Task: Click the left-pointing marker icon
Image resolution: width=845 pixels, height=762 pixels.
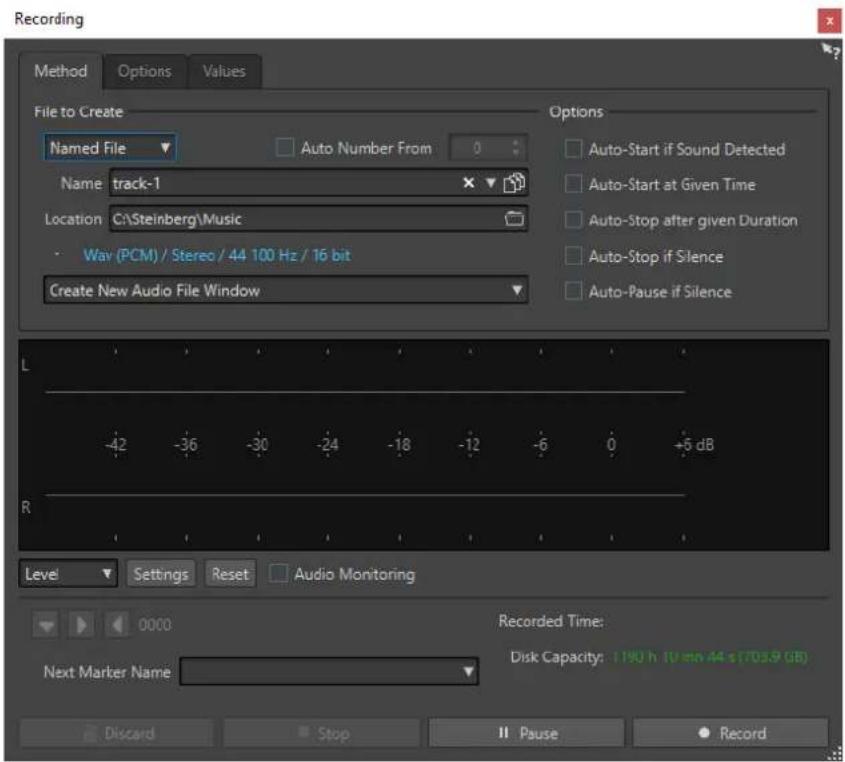Action: (x=117, y=625)
